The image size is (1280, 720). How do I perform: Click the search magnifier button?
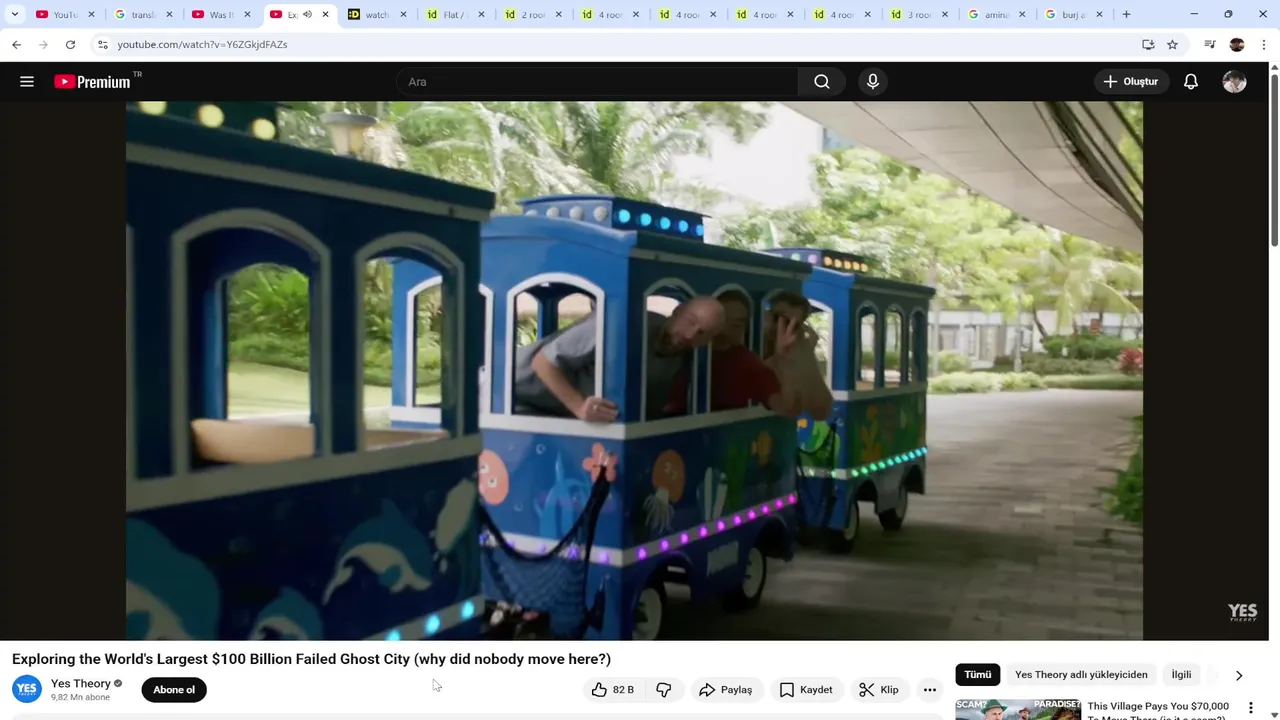[x=822, y=82]
